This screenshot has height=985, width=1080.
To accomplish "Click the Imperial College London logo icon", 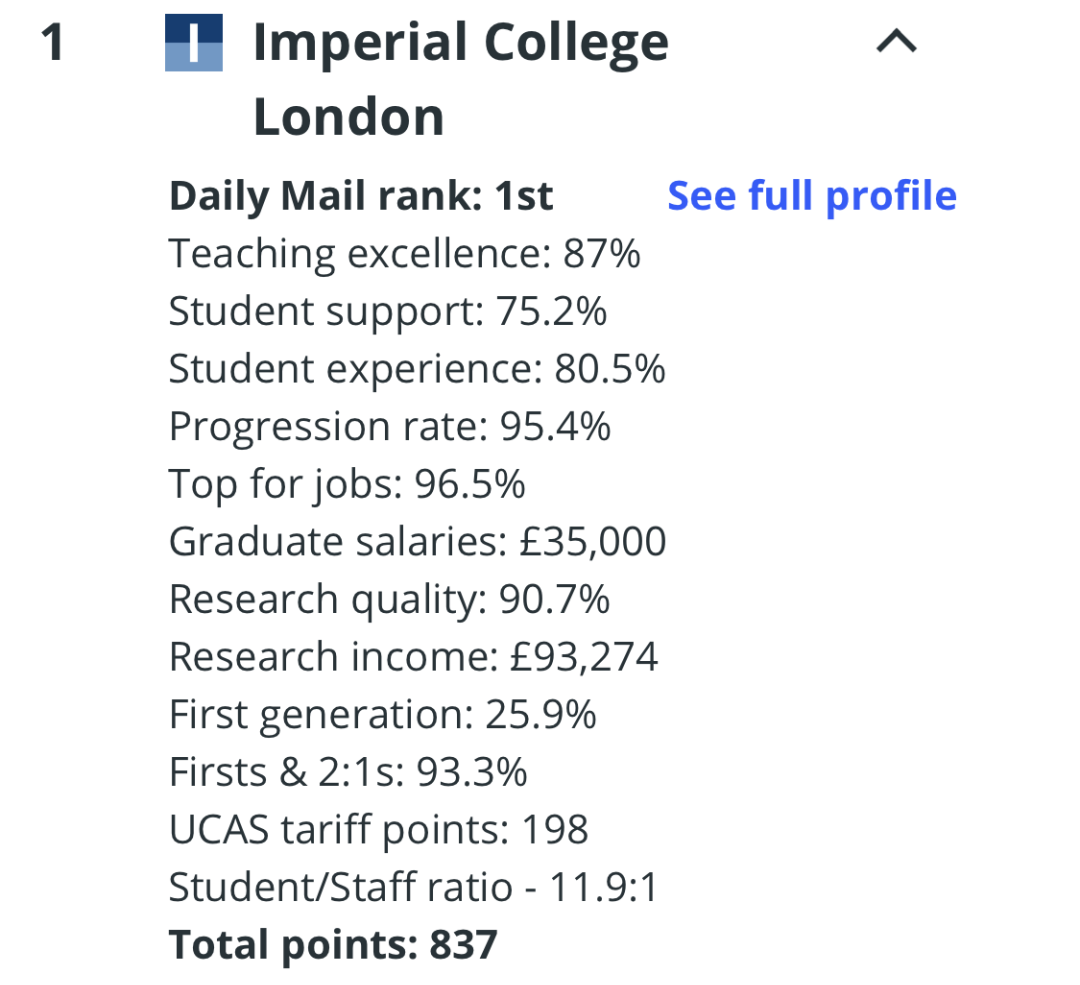I will tap(194, 42).
